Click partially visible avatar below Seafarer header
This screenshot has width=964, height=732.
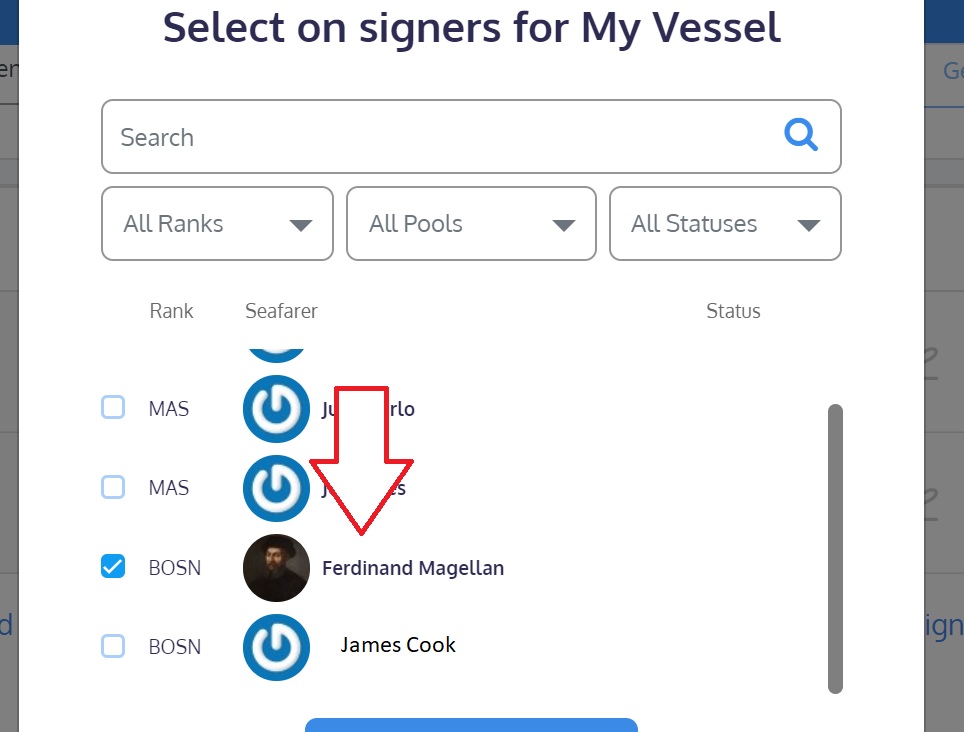pyautogui.click(x=277, y=351)
